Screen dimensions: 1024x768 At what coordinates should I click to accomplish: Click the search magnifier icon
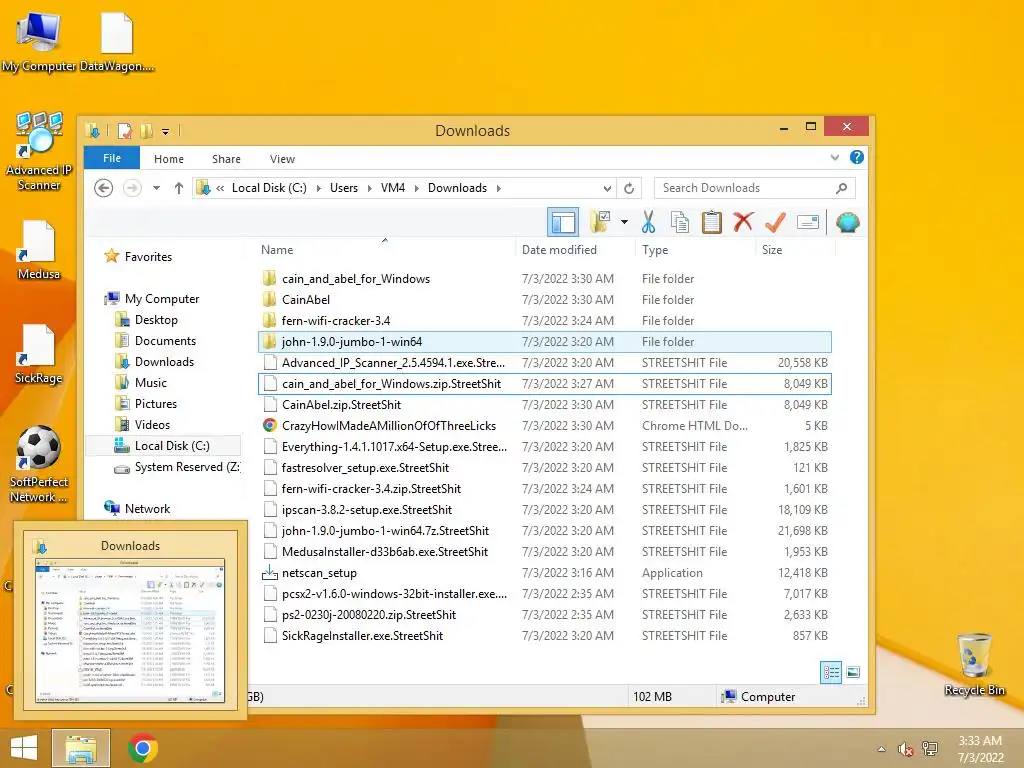[x=842, y=188]
